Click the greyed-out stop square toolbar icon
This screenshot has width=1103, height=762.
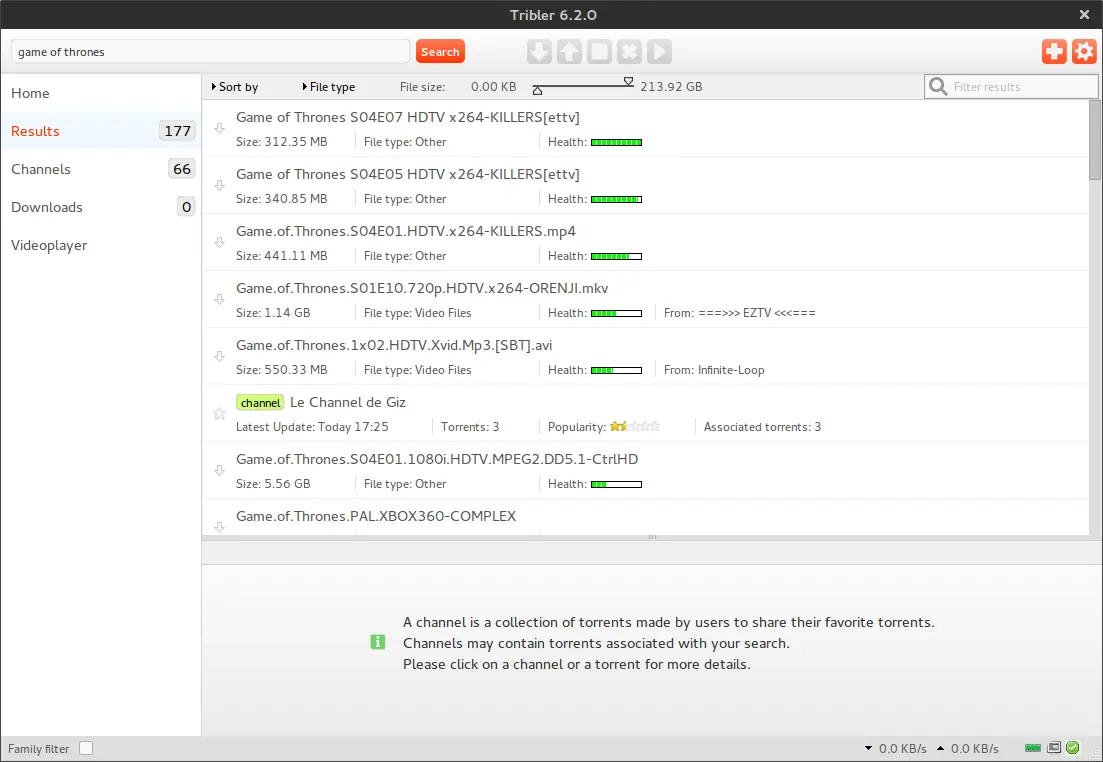[599, 51]
